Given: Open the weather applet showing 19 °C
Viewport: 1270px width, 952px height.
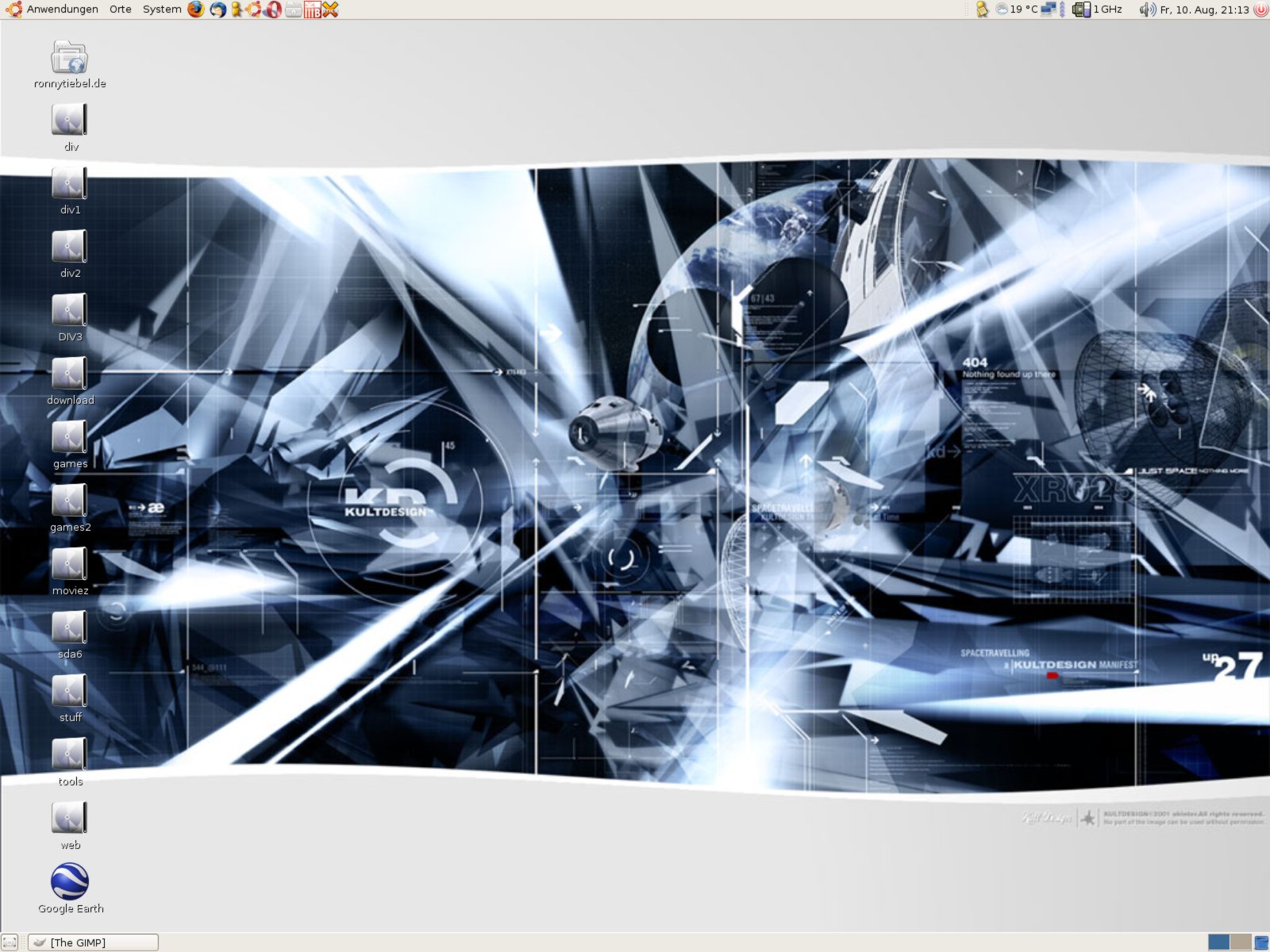Looking at the screenshot, I should (x=1017, y=10).
